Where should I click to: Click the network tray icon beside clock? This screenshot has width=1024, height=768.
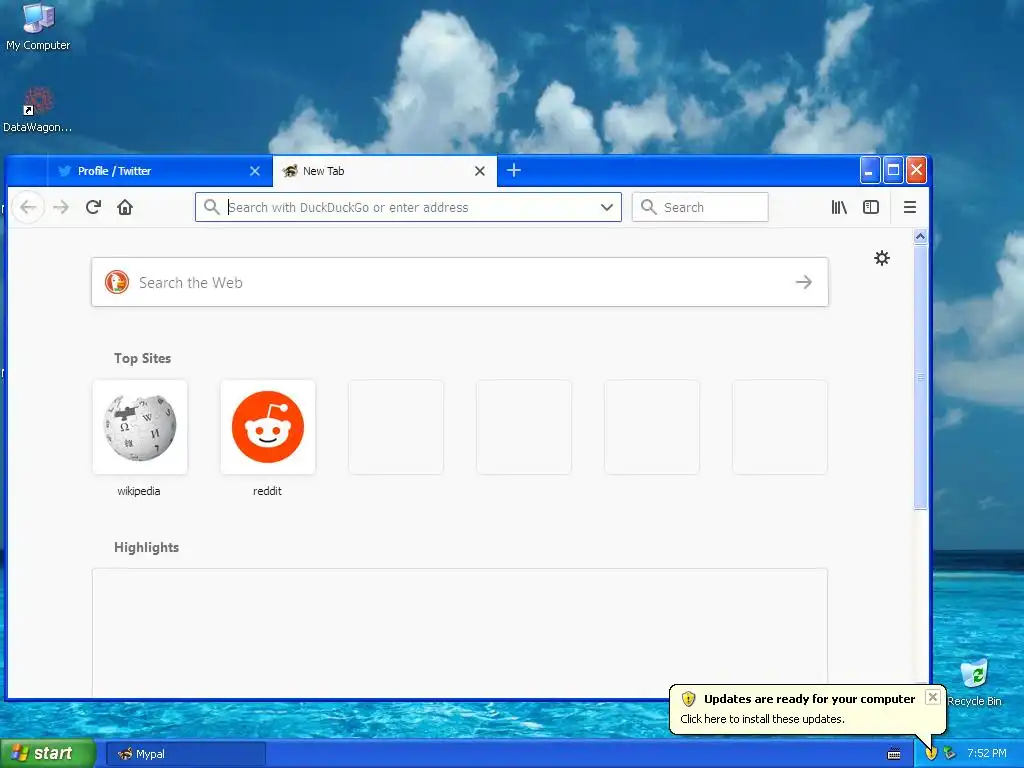pos(950,754)
